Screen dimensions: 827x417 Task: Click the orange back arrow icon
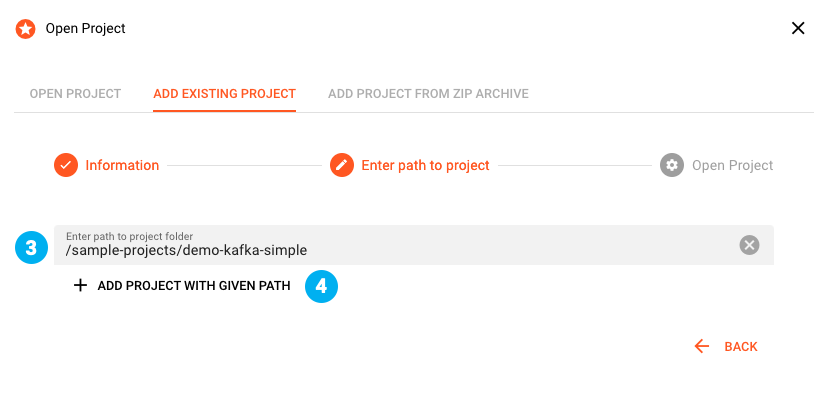702,346
